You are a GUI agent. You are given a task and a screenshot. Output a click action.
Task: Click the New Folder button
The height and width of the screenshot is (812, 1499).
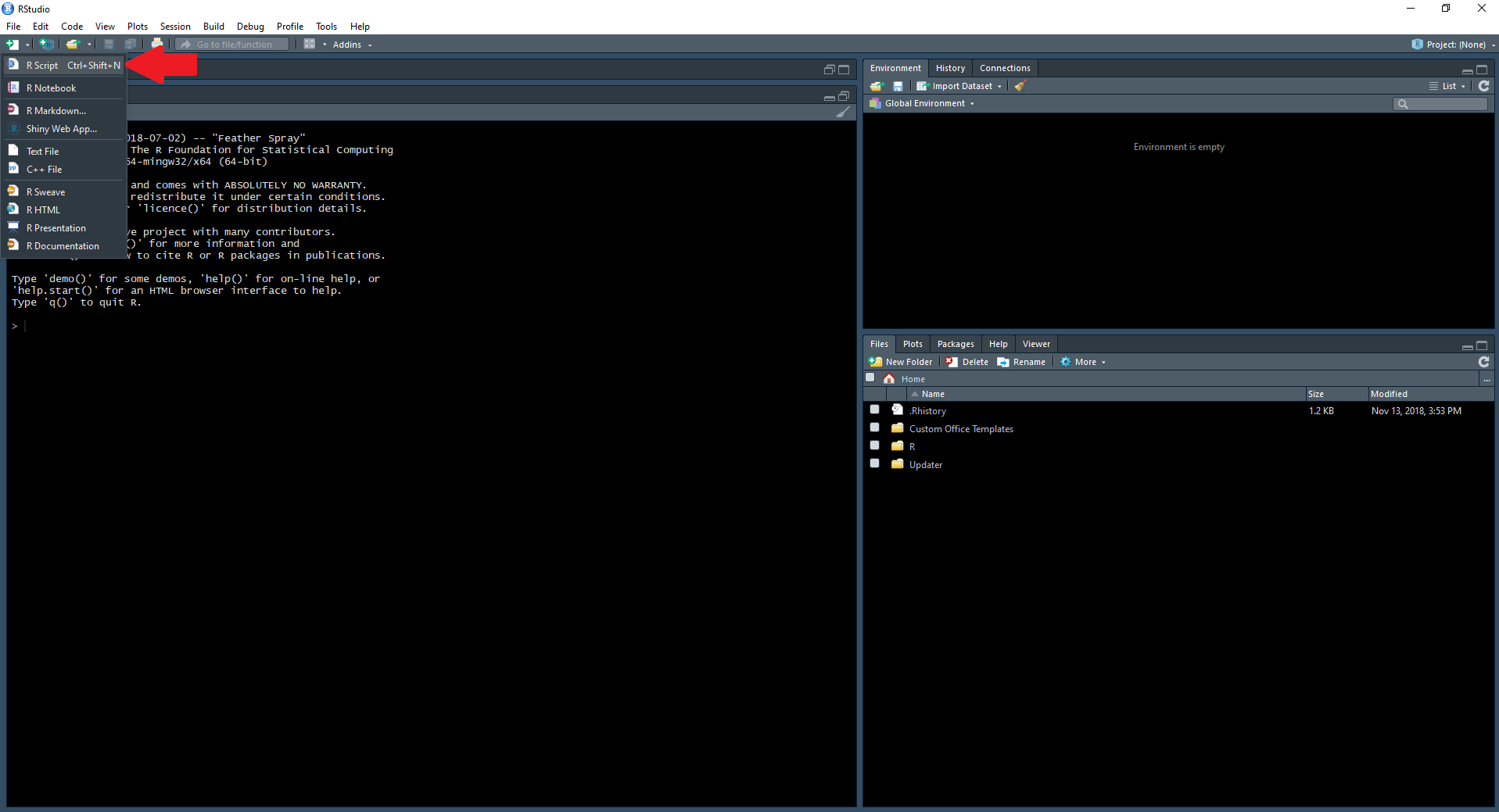(901, 362)
